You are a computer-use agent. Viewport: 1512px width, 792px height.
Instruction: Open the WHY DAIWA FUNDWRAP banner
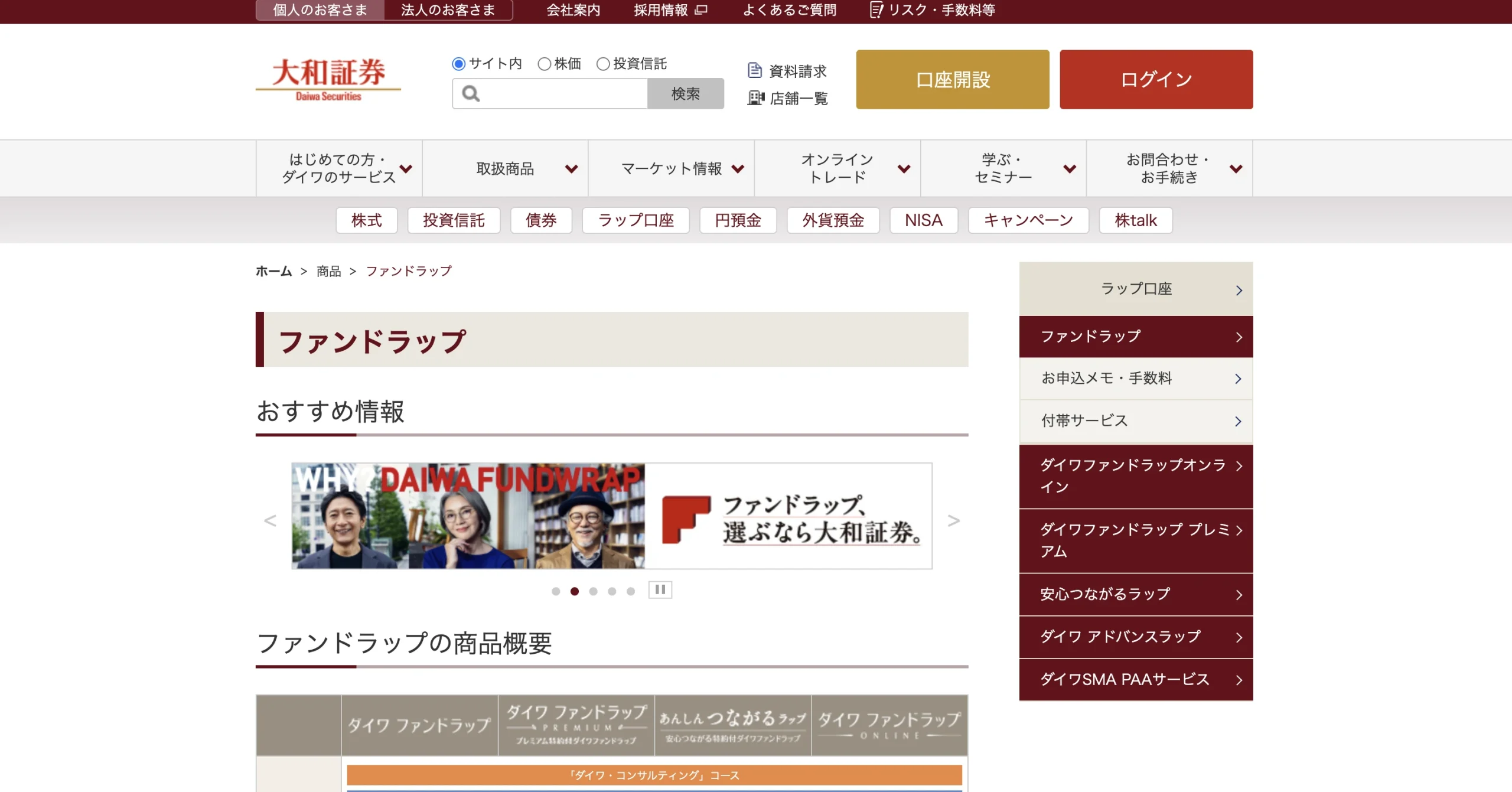click(x=612, y=516)
